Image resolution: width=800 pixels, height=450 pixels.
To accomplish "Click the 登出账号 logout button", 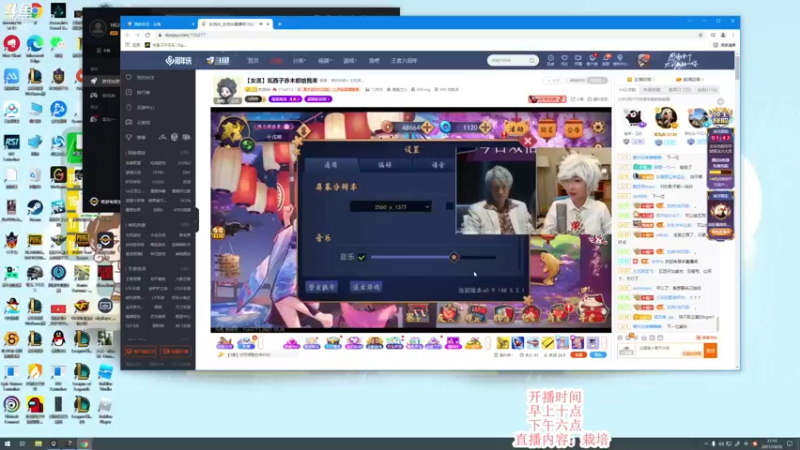I will click(x=322, y=287).
